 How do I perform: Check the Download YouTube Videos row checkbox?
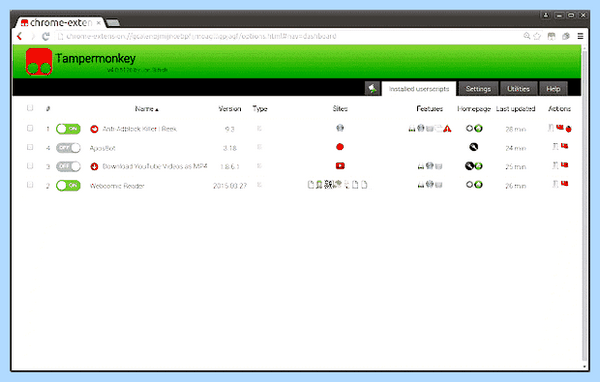click(30, 166)
